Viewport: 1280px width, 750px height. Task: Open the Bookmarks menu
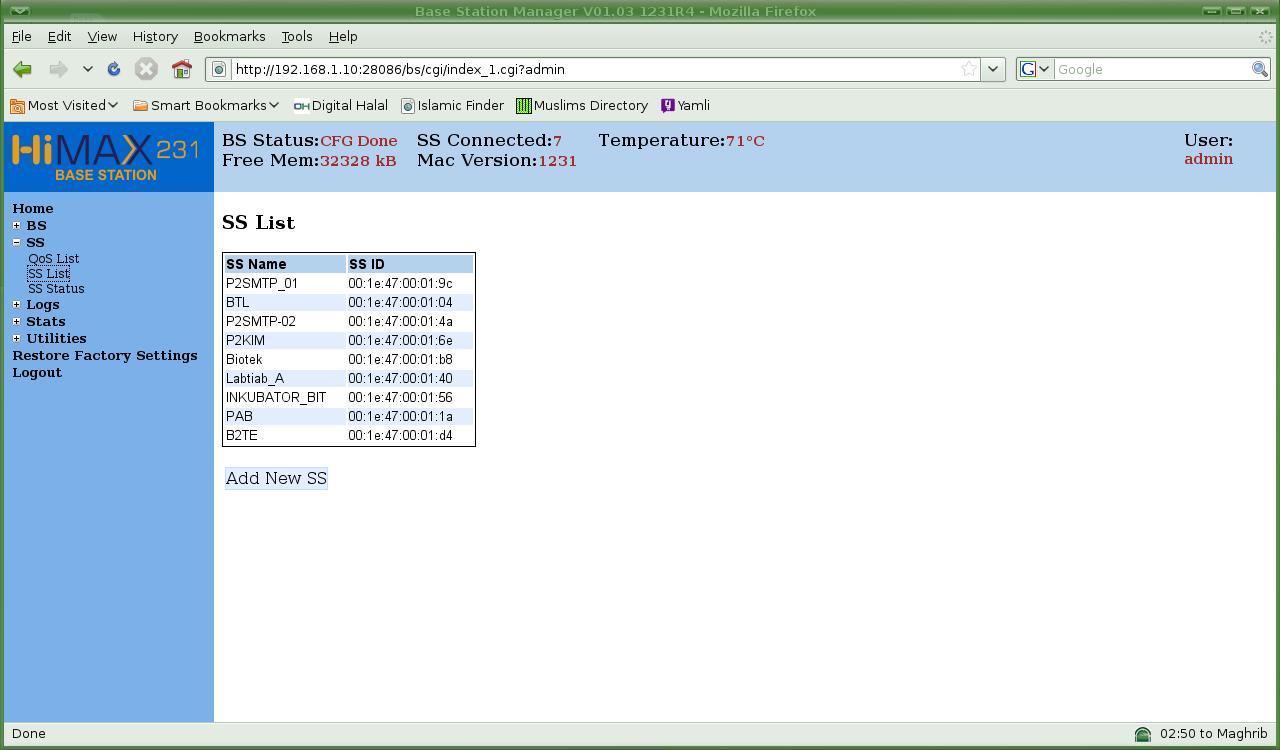click(x=229, y=36)
